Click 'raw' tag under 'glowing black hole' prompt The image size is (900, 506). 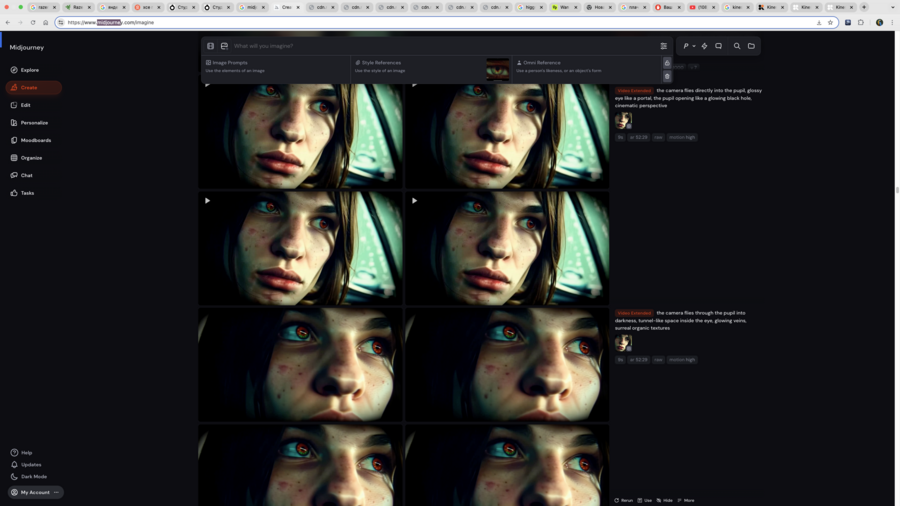point(658,137)
